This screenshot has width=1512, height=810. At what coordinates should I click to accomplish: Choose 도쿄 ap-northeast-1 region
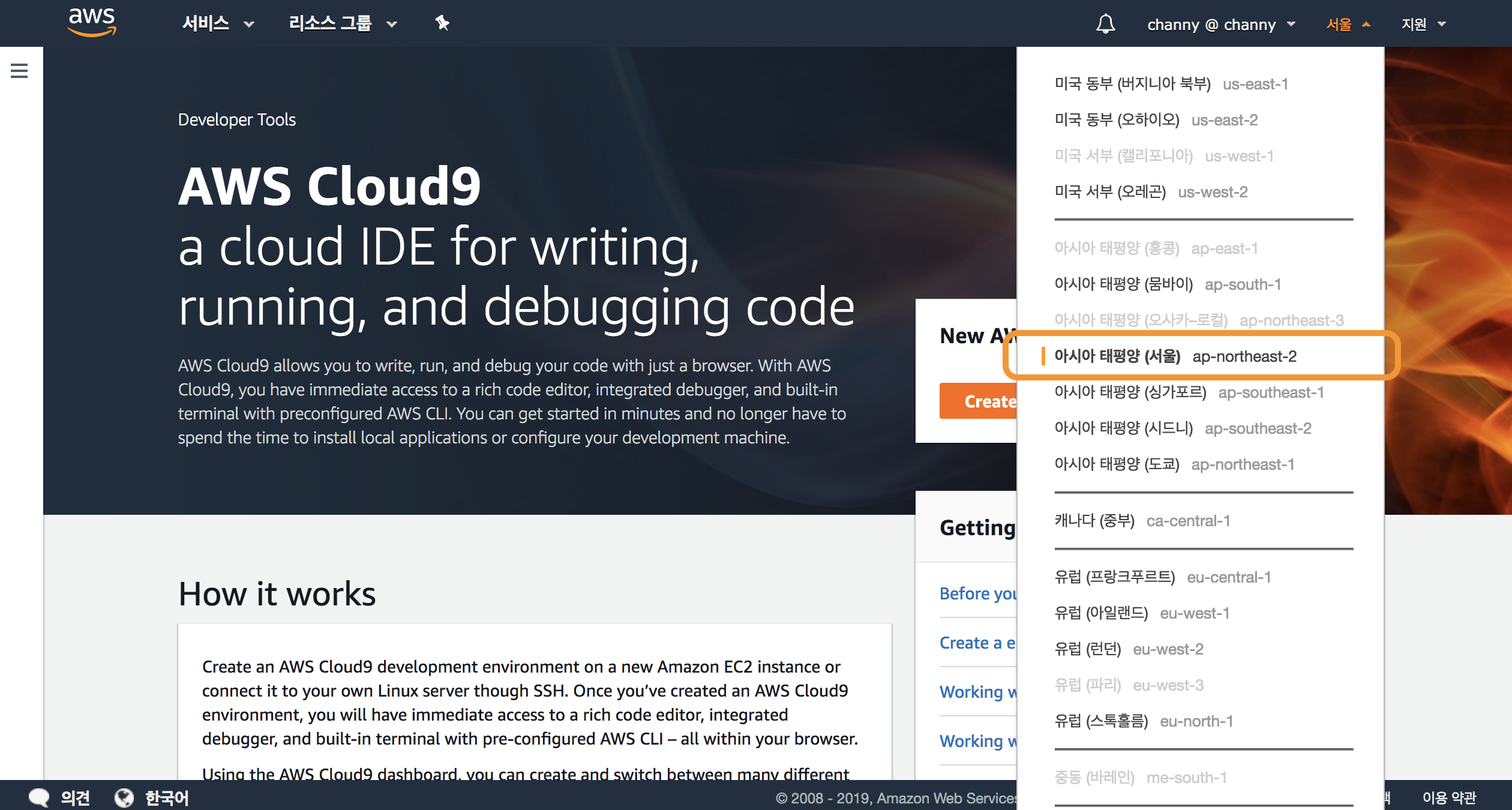pos(1174,464)
